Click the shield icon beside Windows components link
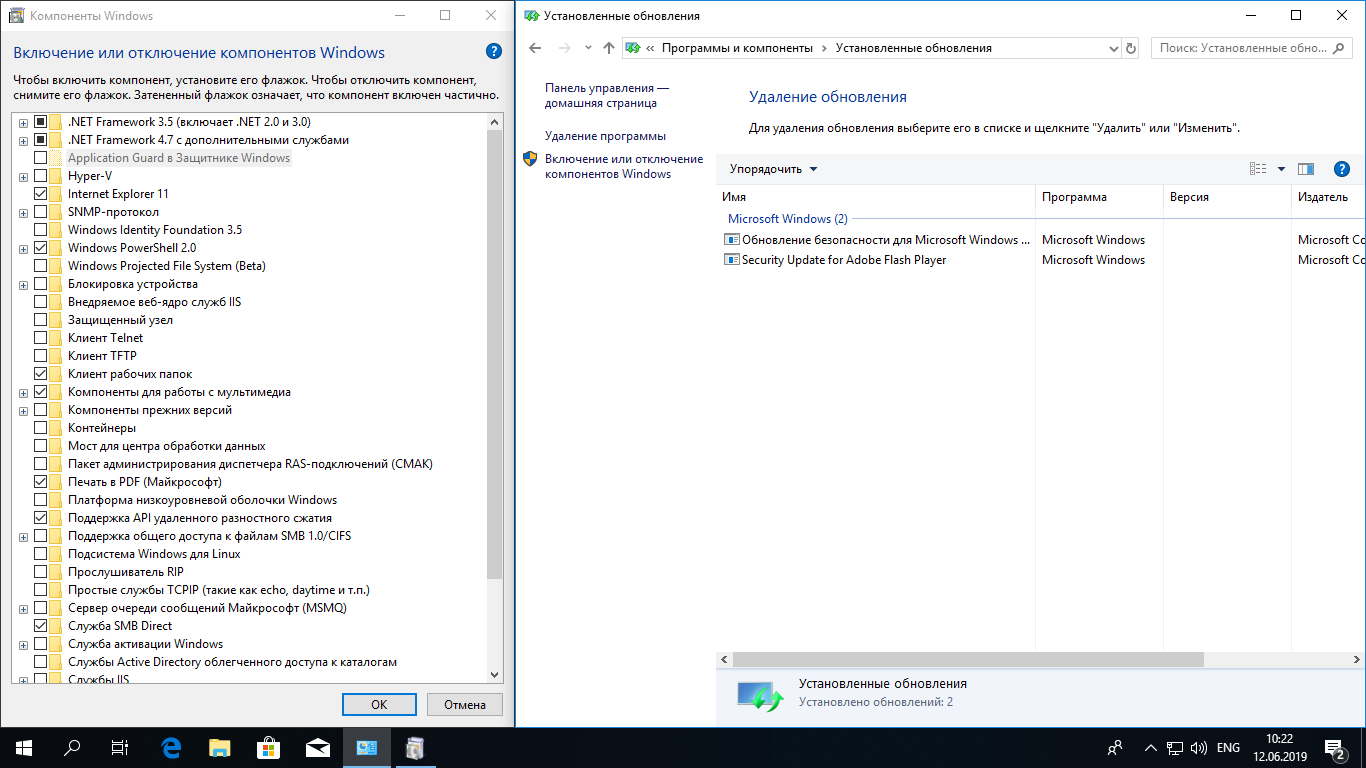The width and height of the screenshot is (1366, 768). click(531, 159)
